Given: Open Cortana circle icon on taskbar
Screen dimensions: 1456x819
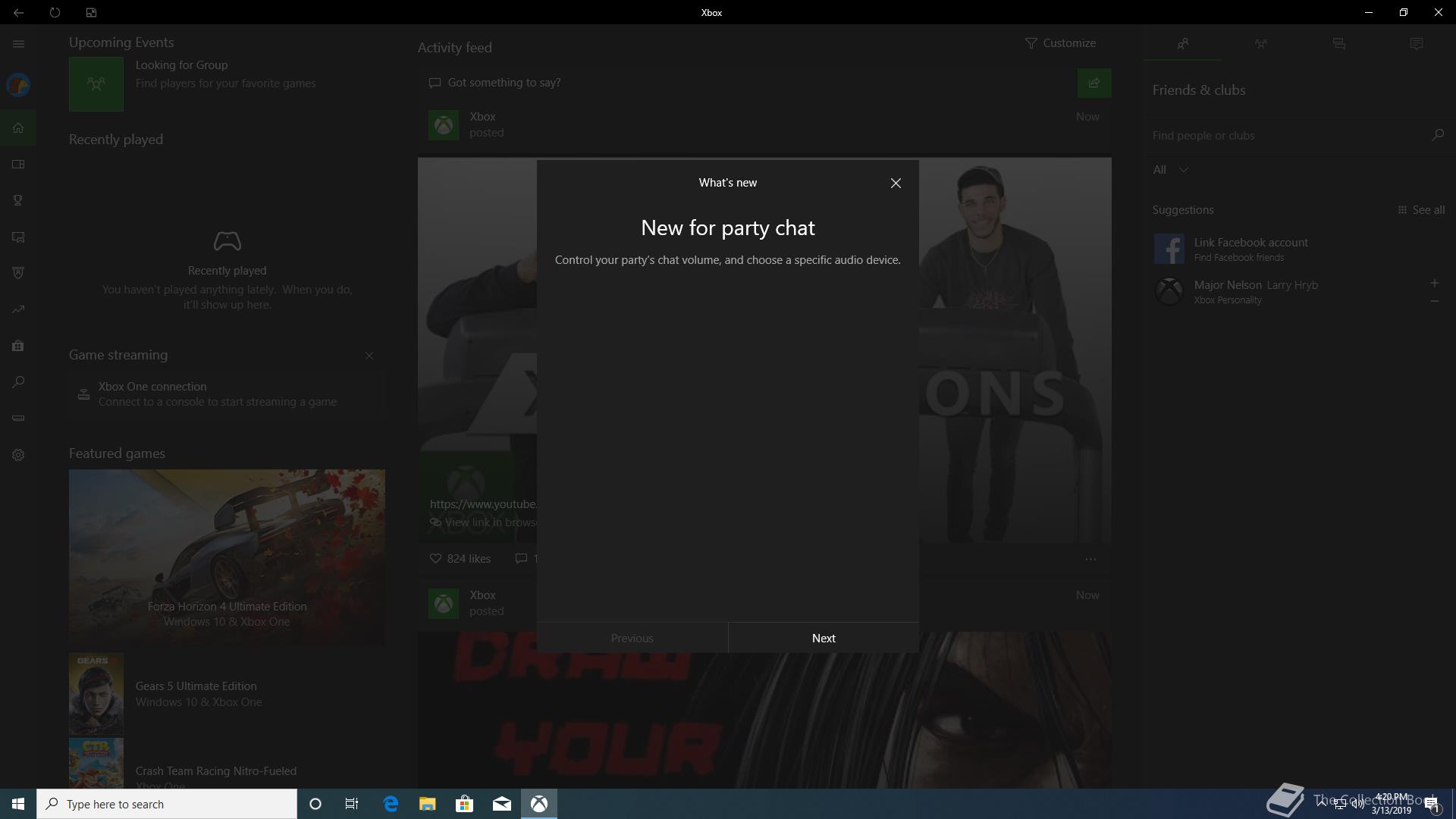Looking at the screenshot, I should click(x=315, y=804).
